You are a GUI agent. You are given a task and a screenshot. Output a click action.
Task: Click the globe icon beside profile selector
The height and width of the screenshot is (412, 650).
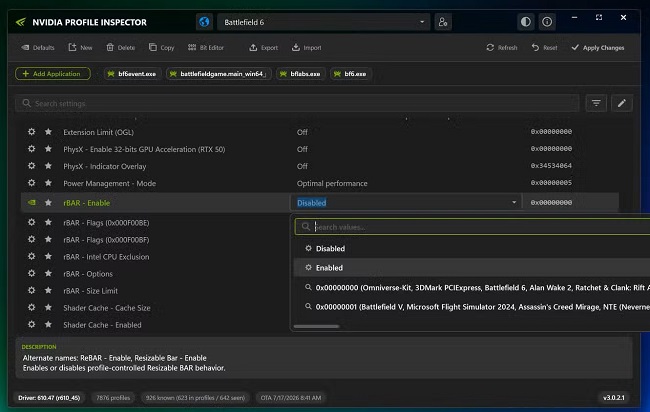coord(204,22)
